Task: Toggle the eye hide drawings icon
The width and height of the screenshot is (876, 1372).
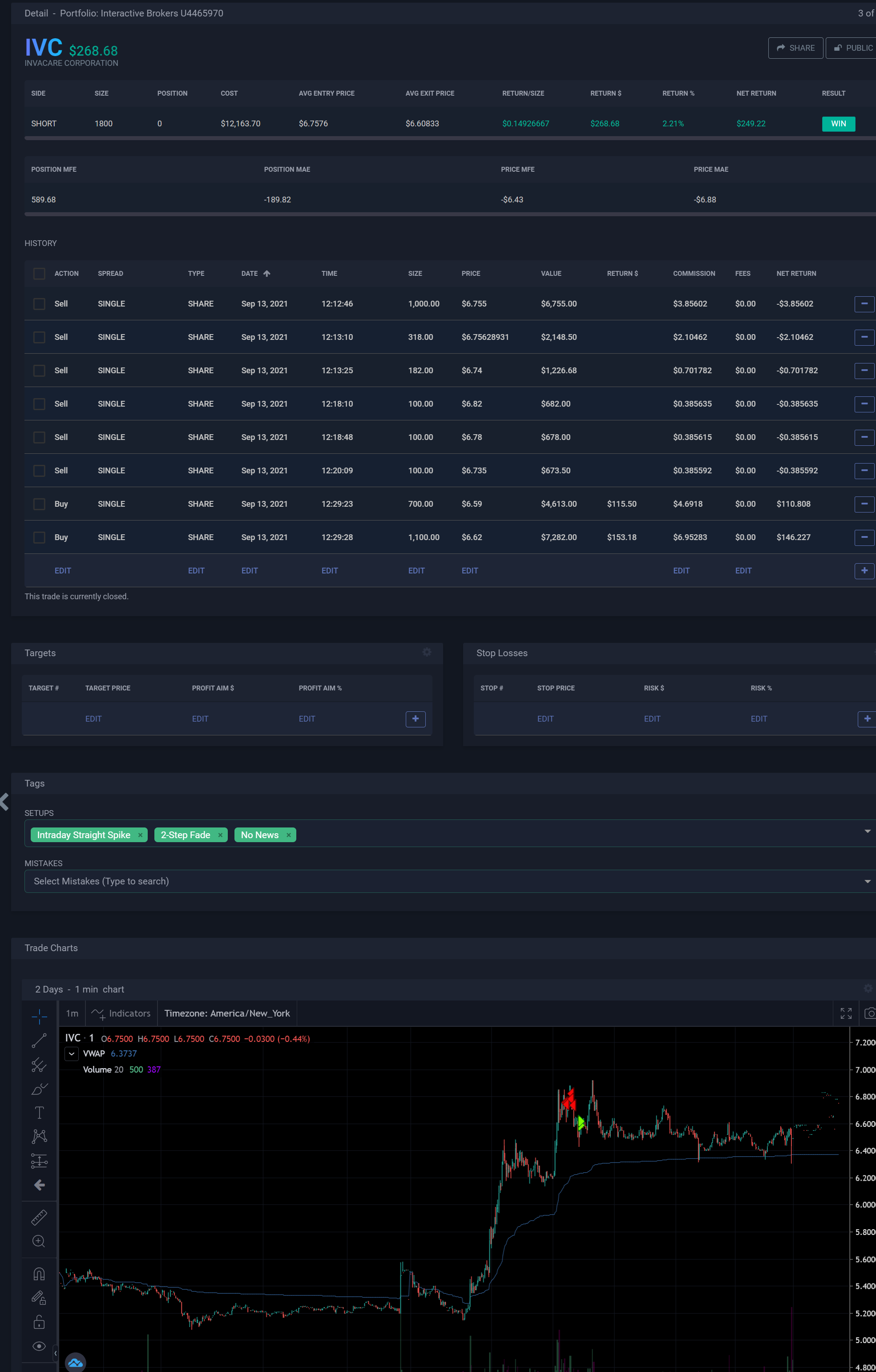Action: click(39, 1346)
